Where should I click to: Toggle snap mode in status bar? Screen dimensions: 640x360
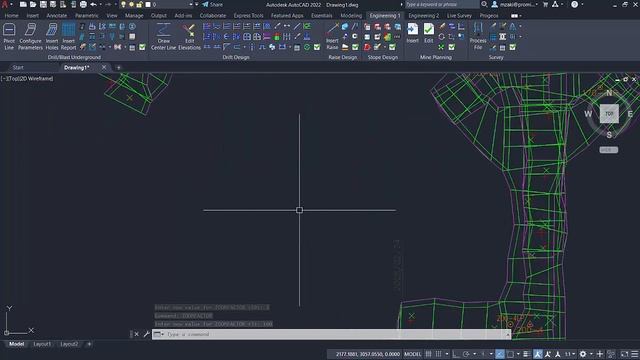(x=438, y=354)
